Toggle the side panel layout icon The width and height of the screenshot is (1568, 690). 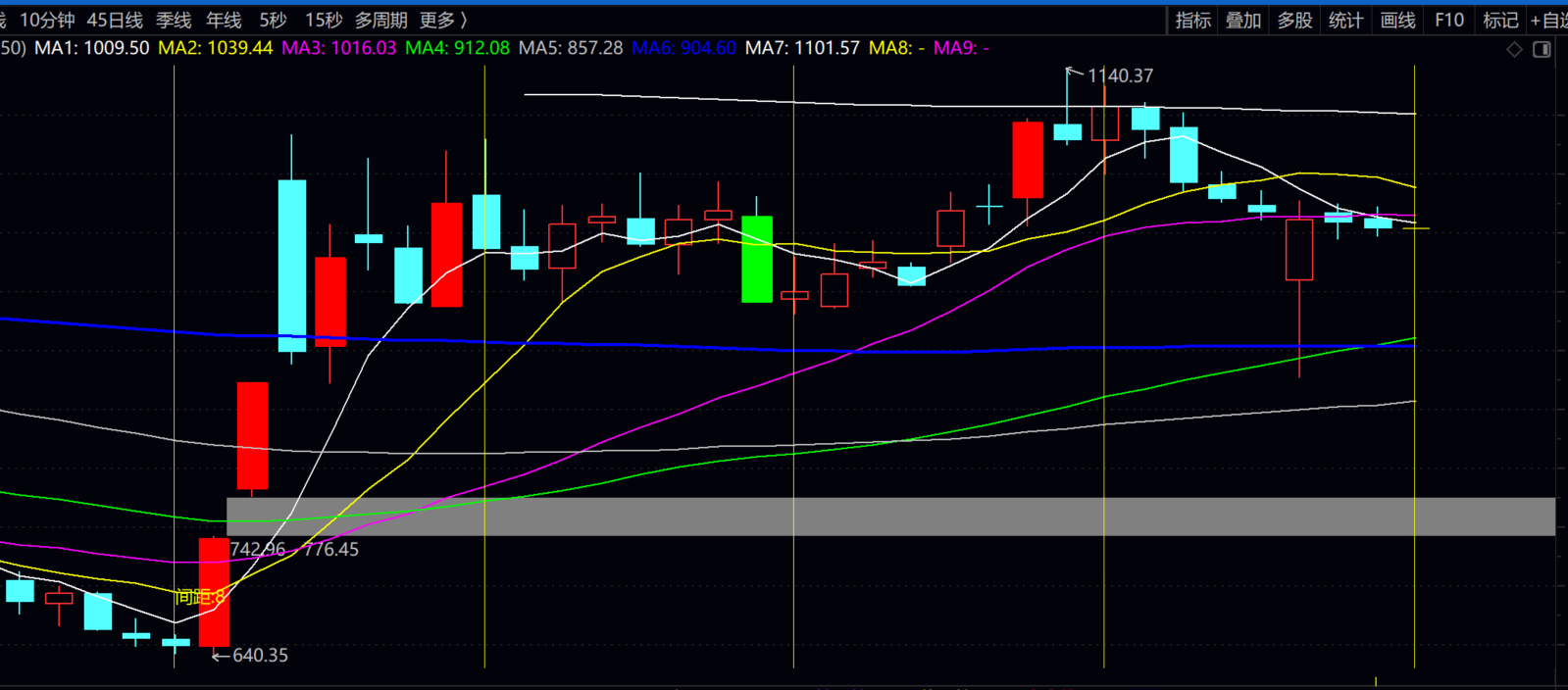[x=1542, y=49]
